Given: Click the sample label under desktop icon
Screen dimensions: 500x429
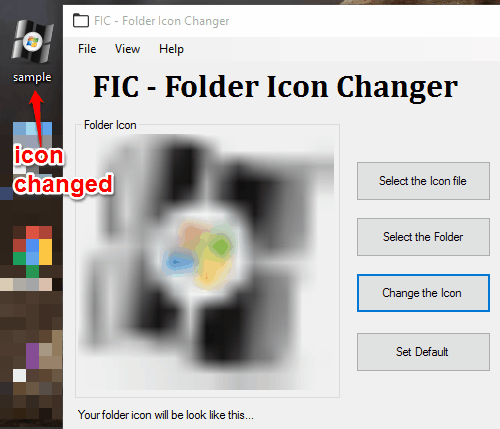Looking at the screenshot, I should coord(32,77).
